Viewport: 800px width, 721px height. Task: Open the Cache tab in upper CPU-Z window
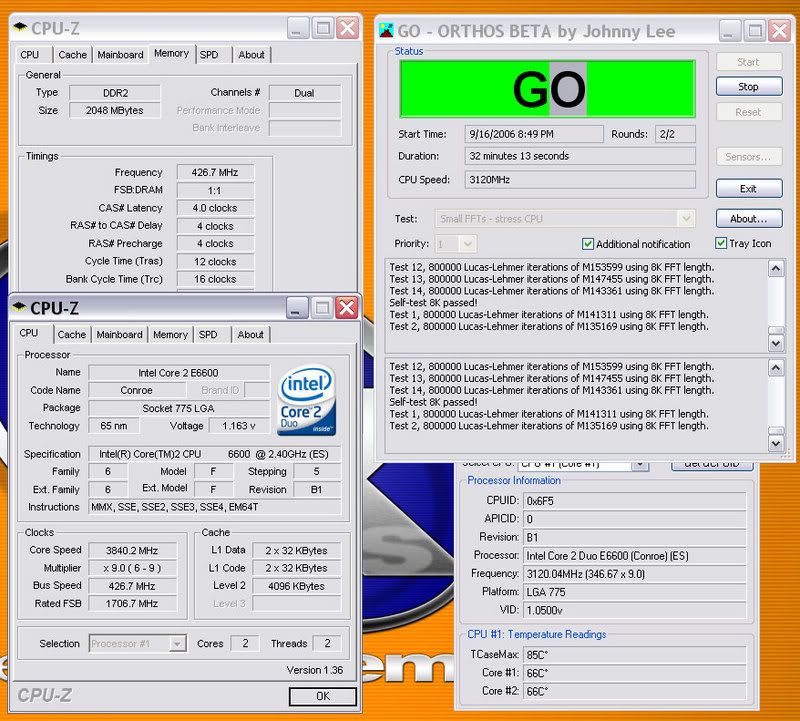click(x=72, y=55)
